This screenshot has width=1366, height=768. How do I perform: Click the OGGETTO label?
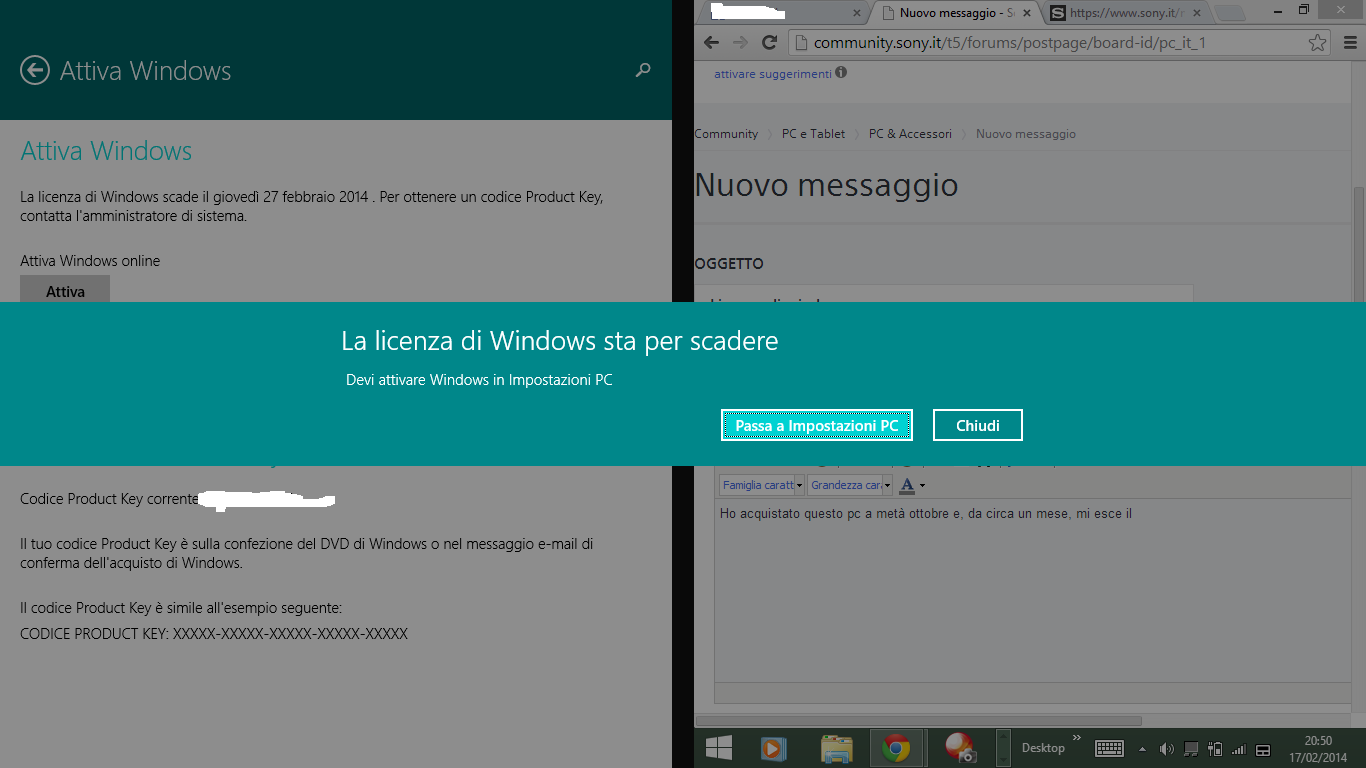(x=729, y=264)
